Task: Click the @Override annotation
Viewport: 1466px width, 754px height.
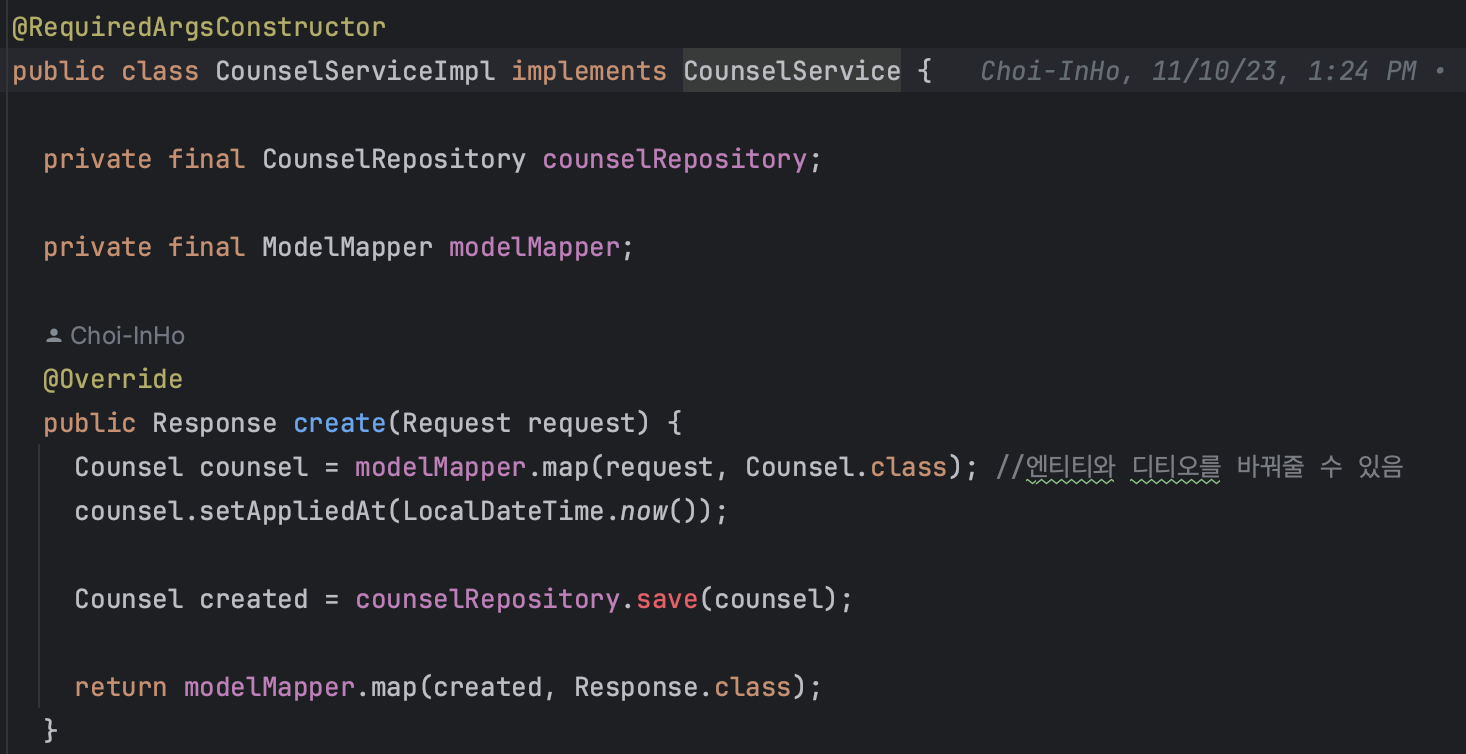Action: point(113,379)
